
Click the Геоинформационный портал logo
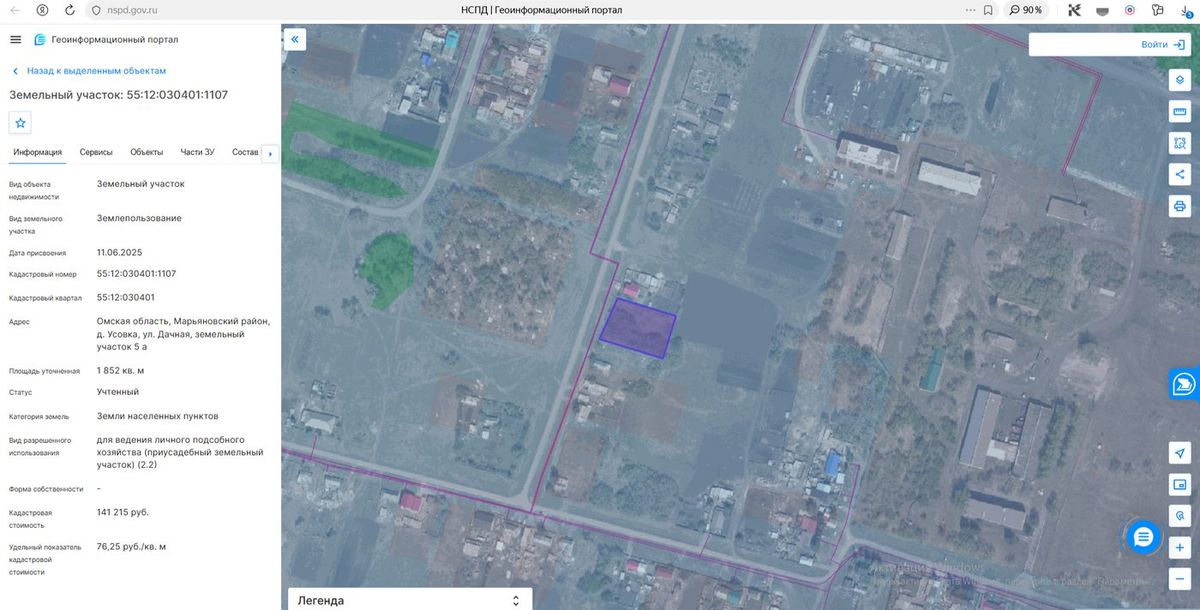(106, 39)
